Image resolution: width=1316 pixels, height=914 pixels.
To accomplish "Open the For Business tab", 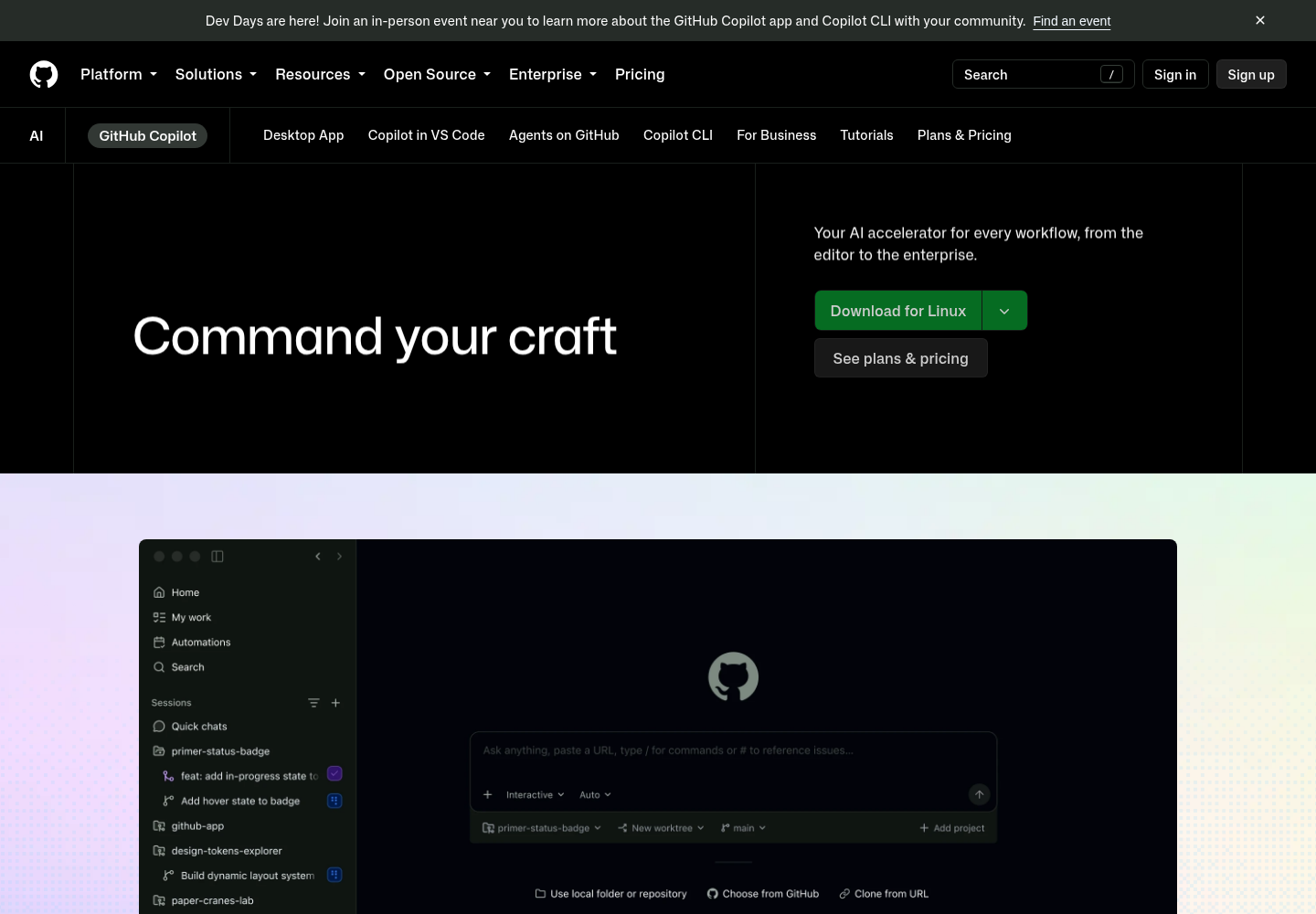I will pos(776,135).
